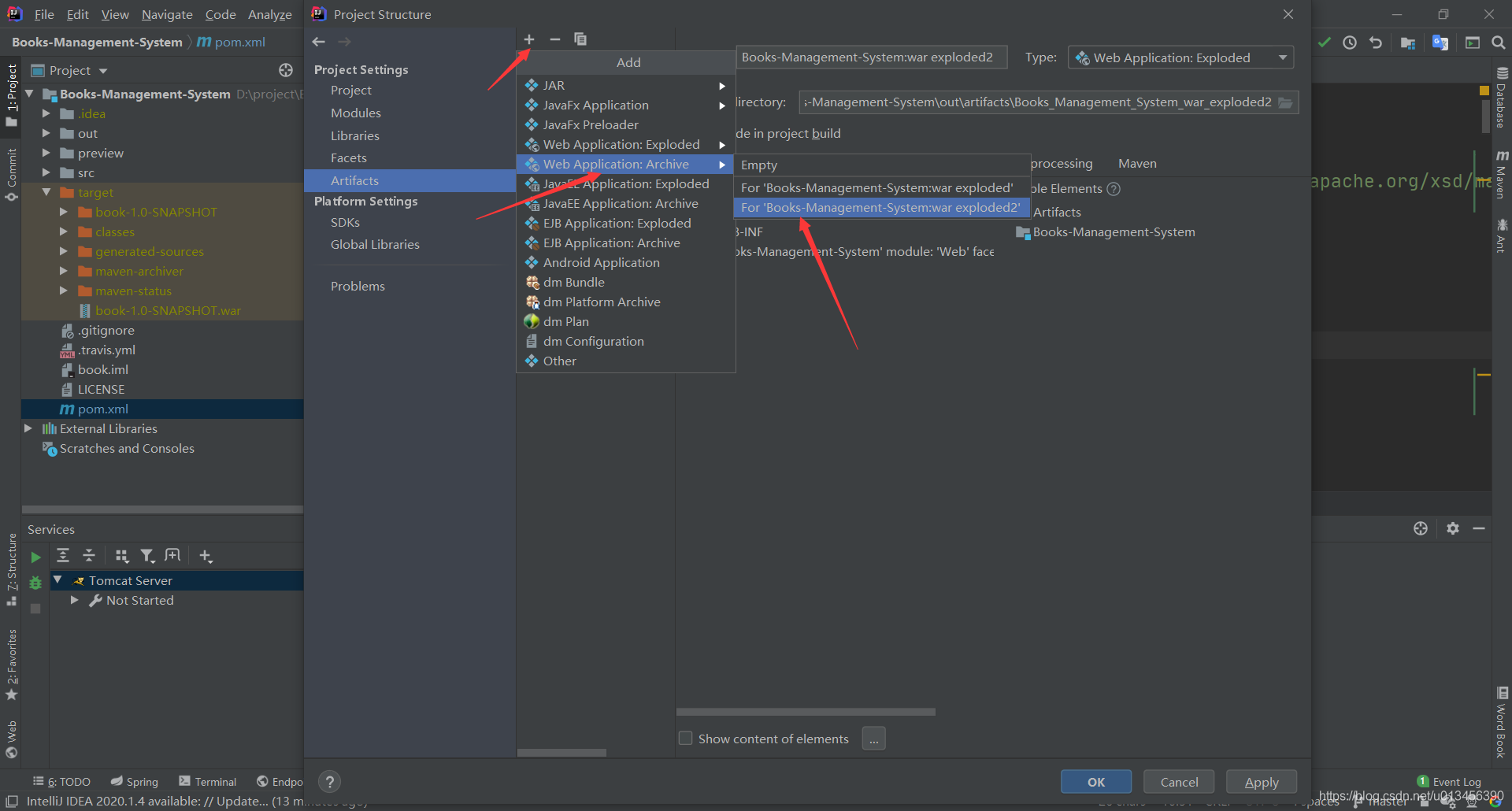Click the locate target icon in Project panel
This screenshot has height=811, width=1512.
286,70
